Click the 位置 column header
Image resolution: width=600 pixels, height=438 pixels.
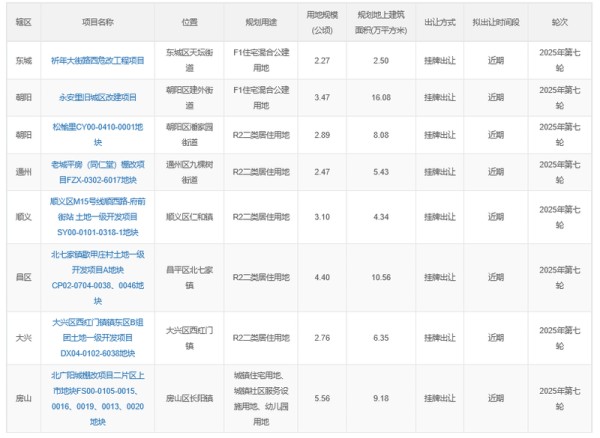[x=189, y=22]
